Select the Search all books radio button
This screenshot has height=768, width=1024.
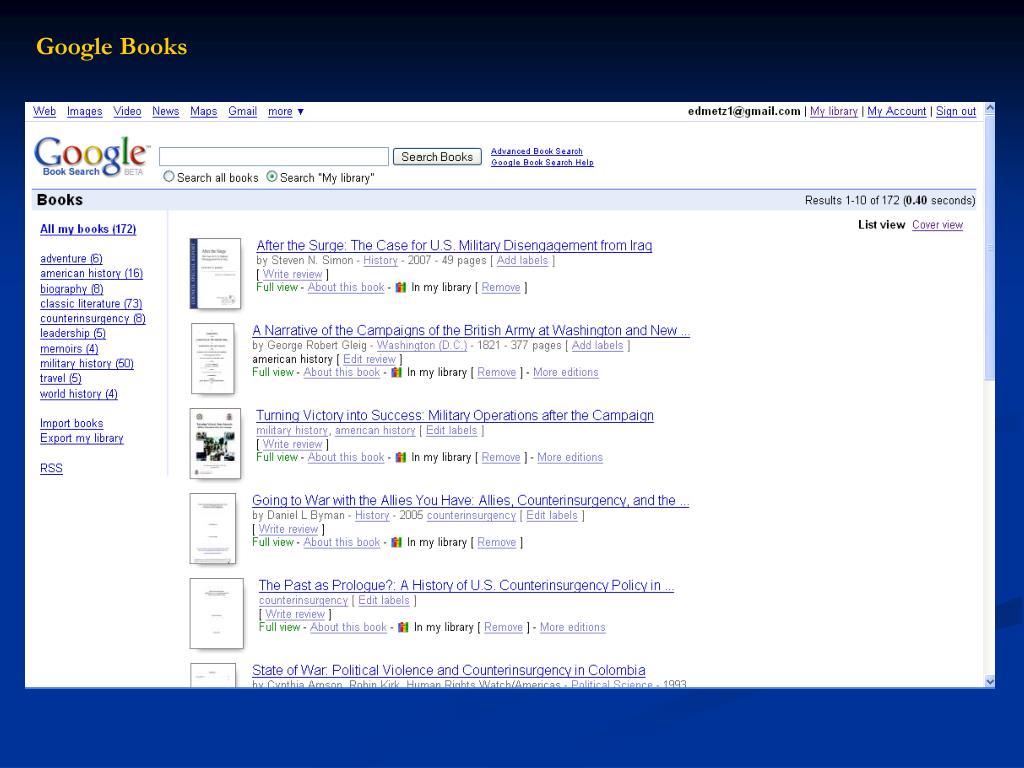tap(168, 176)
